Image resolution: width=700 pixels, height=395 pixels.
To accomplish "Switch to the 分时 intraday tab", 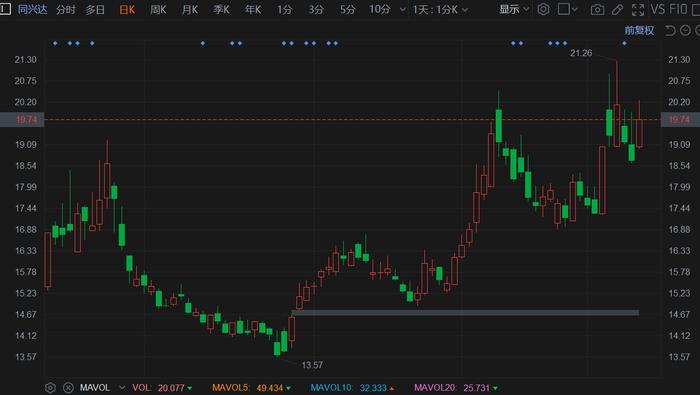I will pos(66,9).
